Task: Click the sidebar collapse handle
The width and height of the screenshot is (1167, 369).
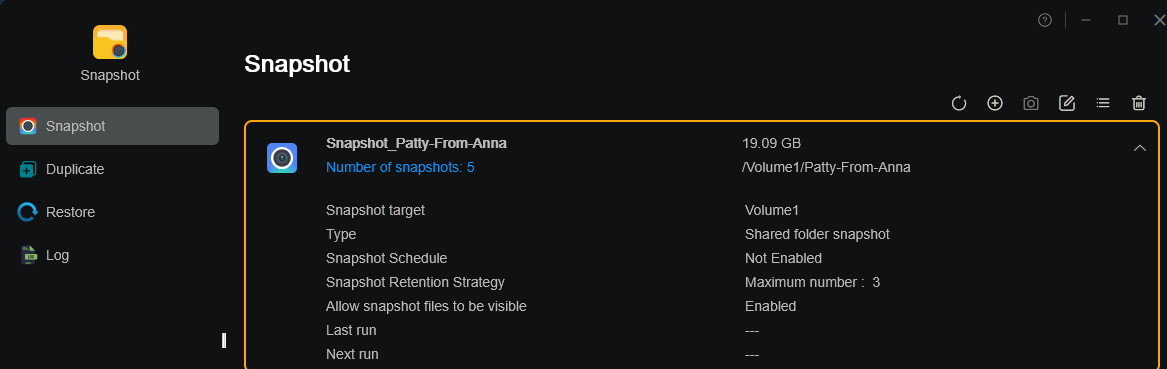Action: (x=224, y=341)
